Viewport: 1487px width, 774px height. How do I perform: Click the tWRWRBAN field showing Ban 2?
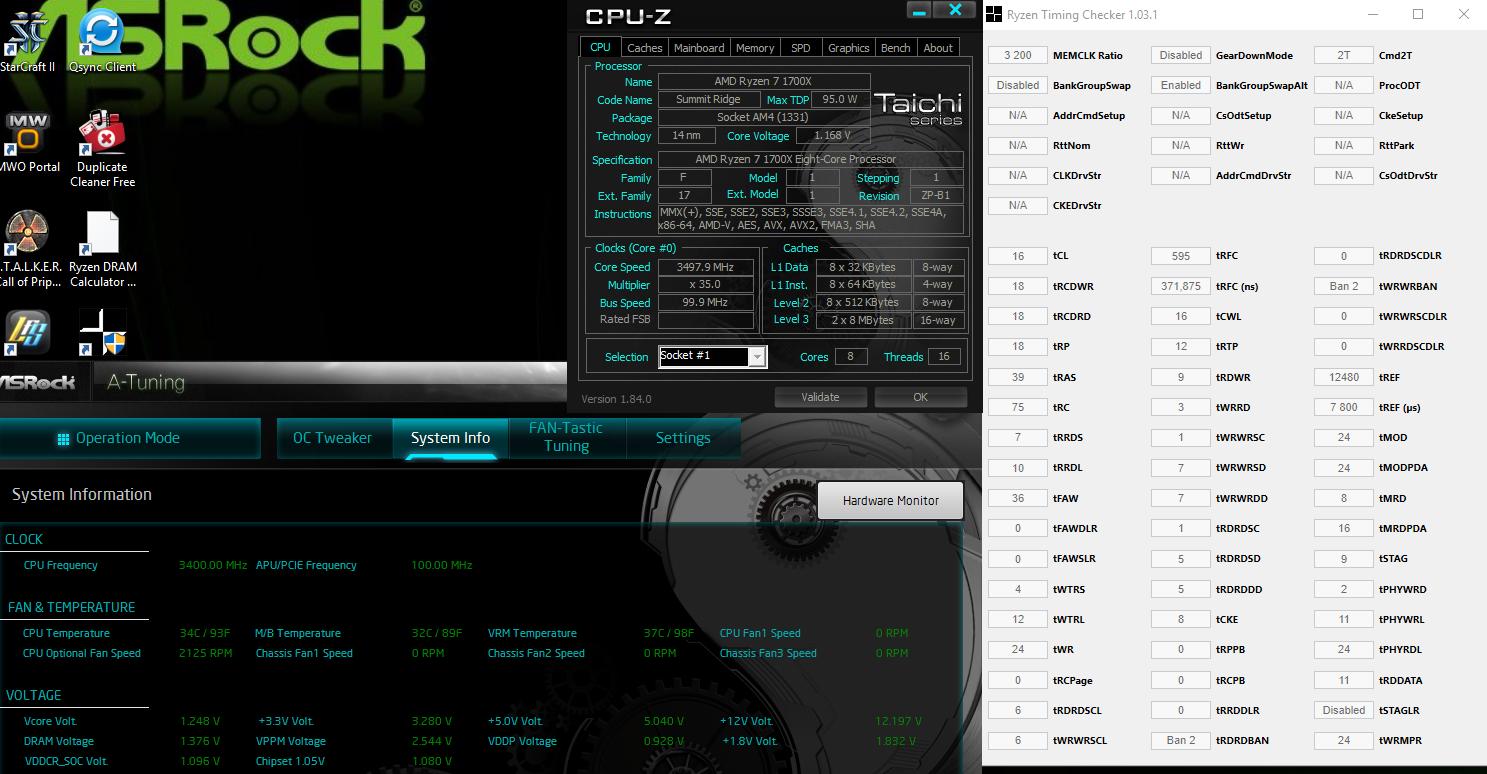1344,286
